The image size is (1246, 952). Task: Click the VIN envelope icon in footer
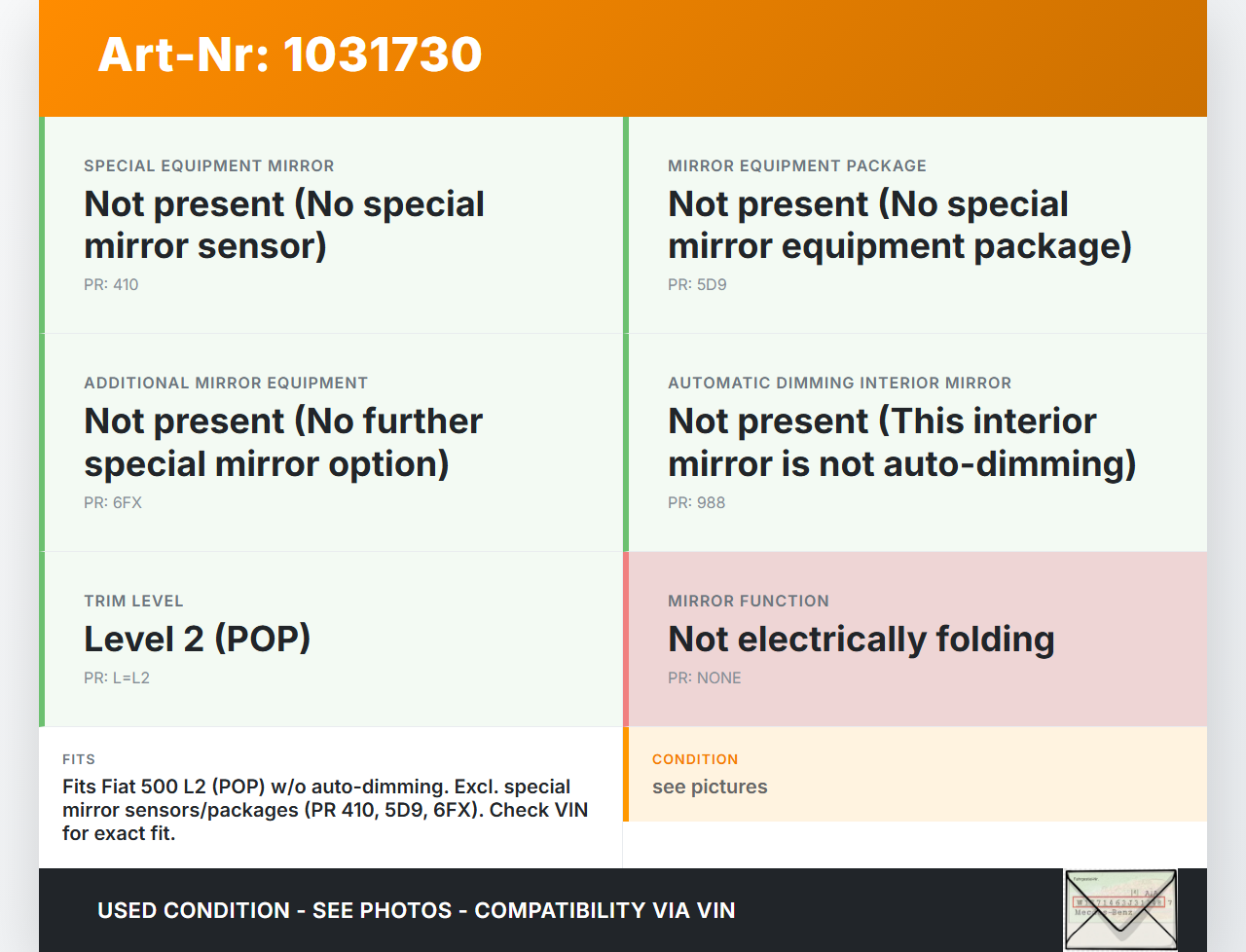[x=1120, y=909]
